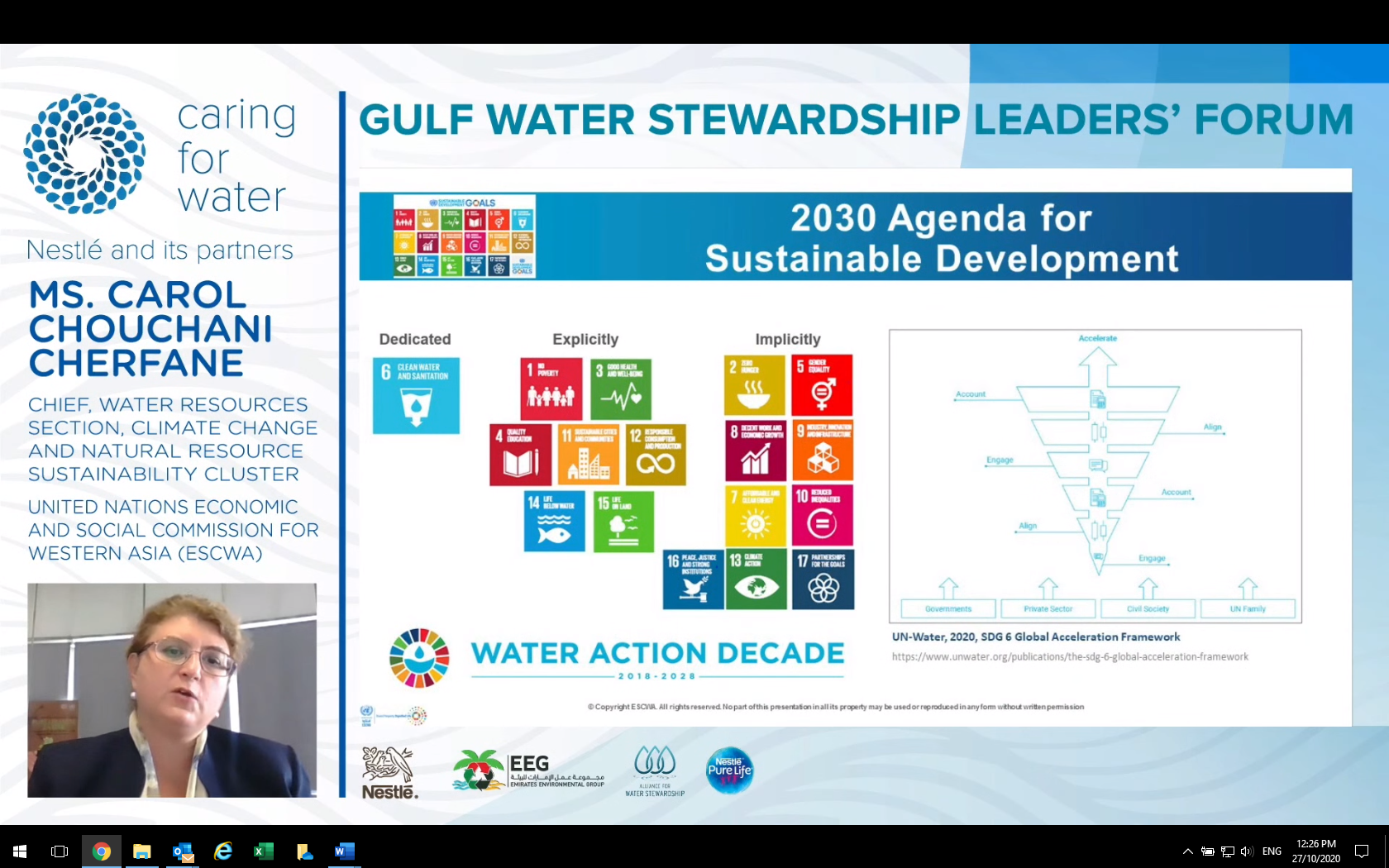Click the speaker's webcam video thumbnail
The height and width of the screenshot is (868, 1389).
click(x=172, y=690)
